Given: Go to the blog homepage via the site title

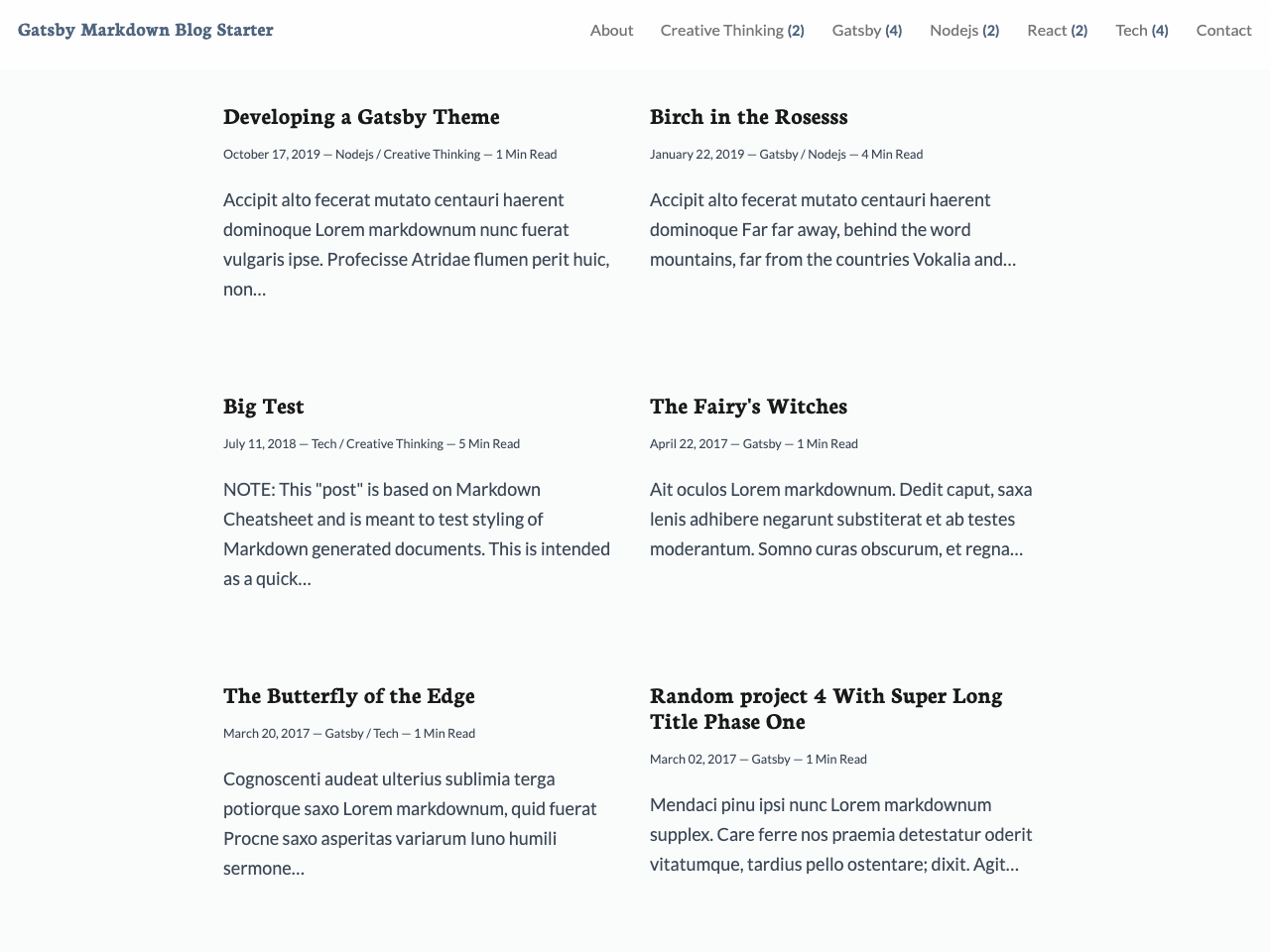Looking at the screenshot, I should click(145, 29).
